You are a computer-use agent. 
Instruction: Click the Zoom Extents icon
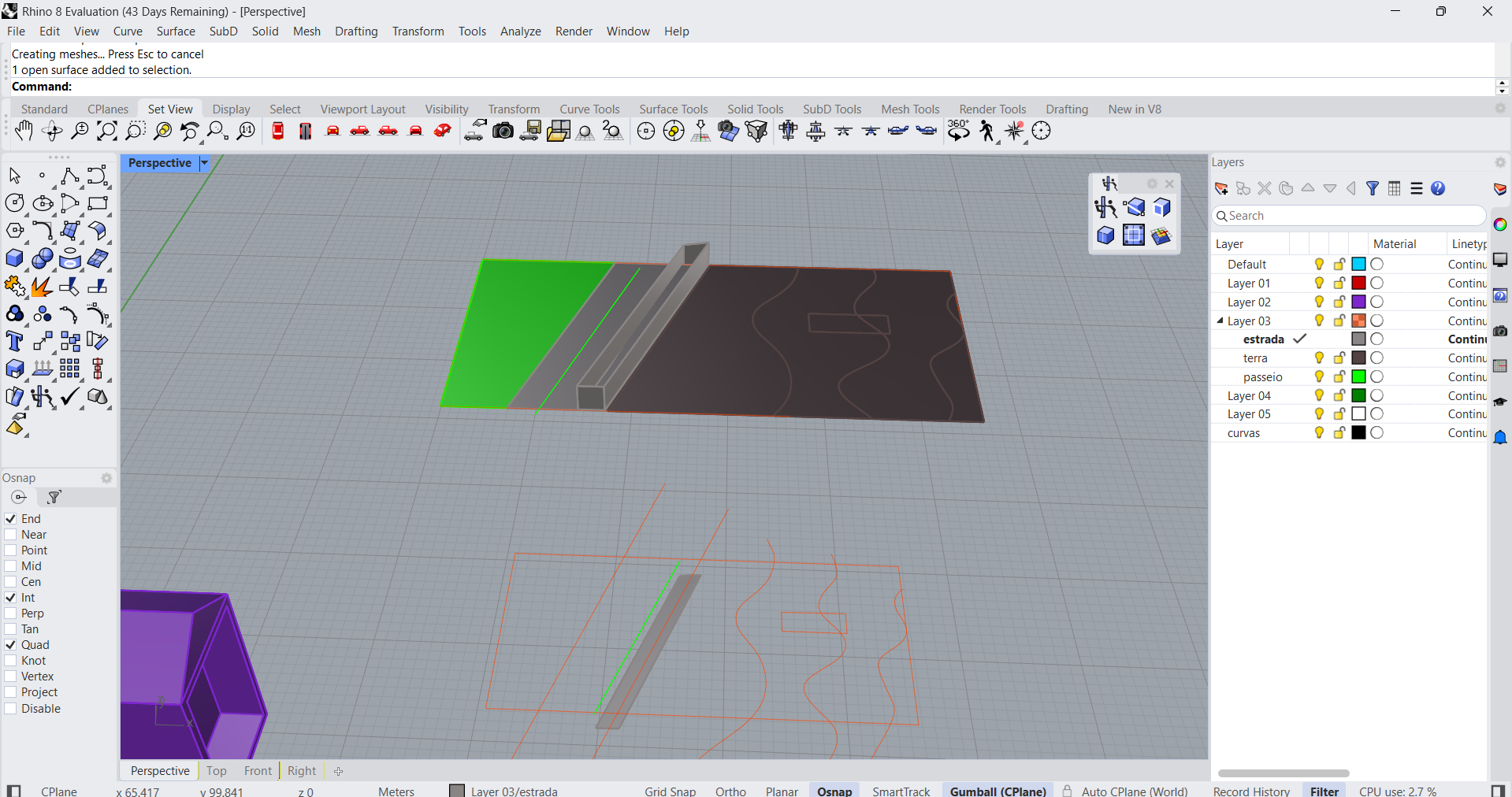tap(106, 132)
